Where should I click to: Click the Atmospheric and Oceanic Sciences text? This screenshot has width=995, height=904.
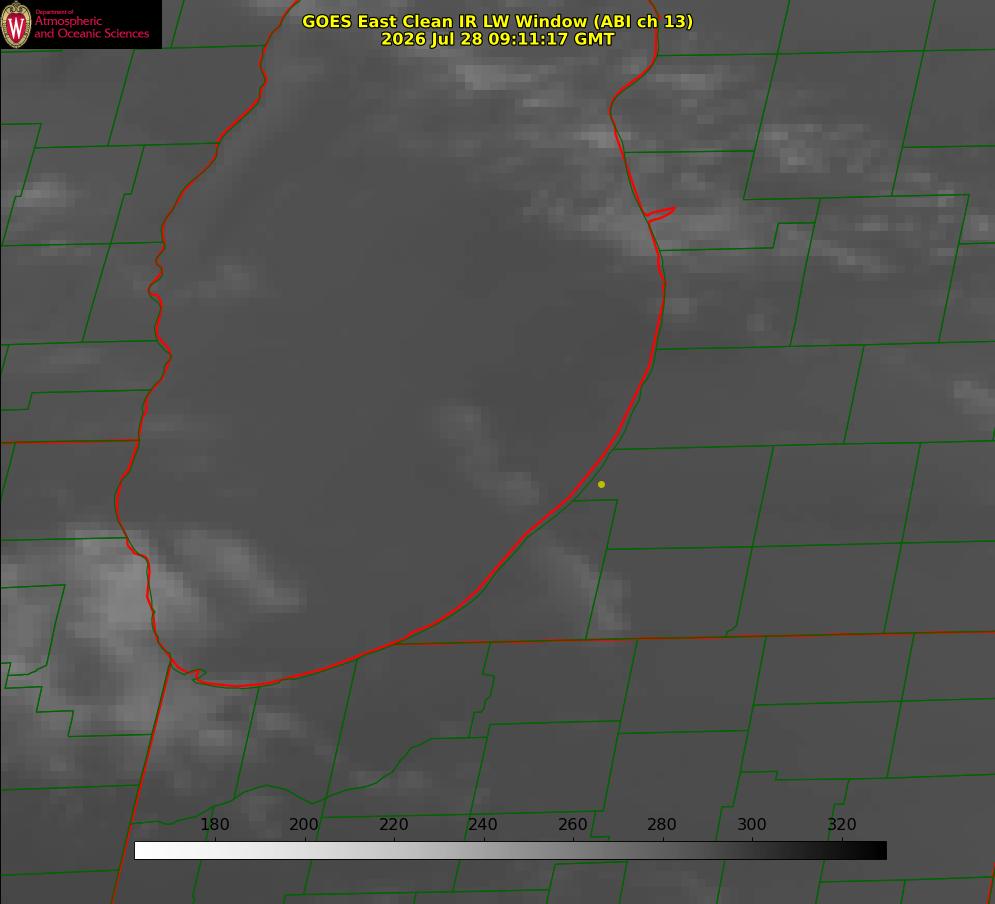pos(92,27)
